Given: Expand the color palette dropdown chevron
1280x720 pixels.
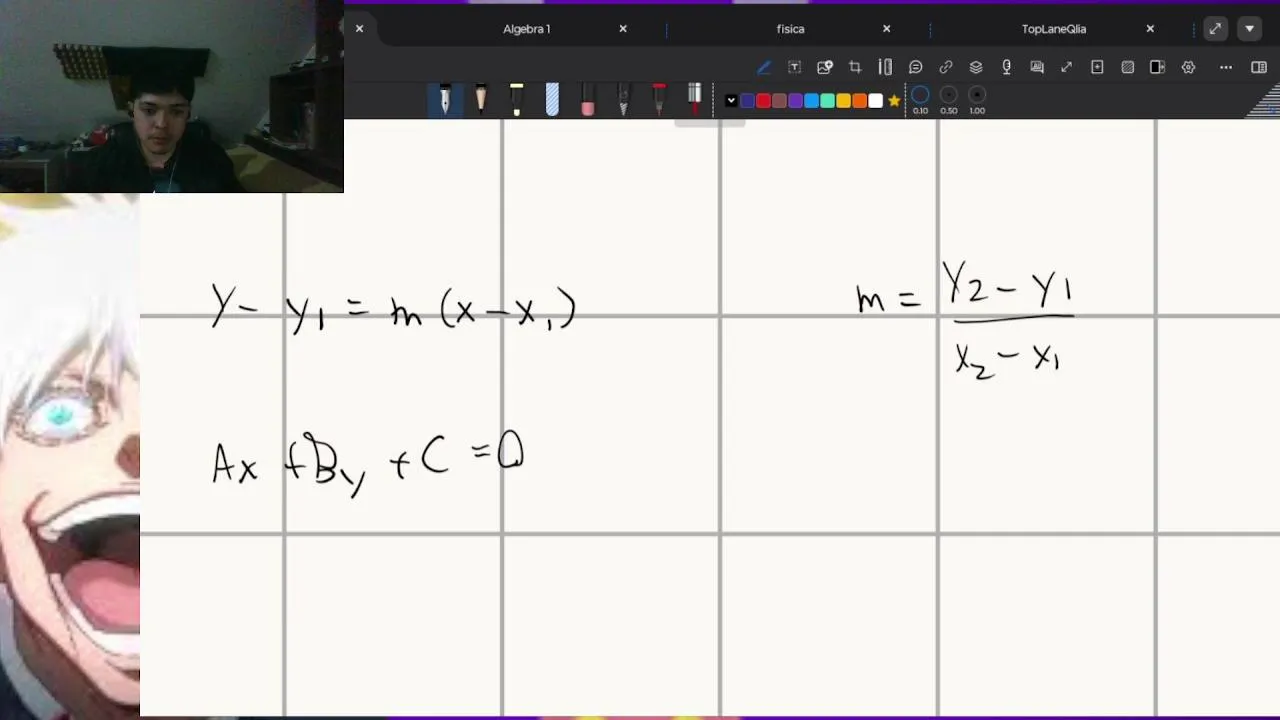Looking at the screenshot, I should coord(731,100).
